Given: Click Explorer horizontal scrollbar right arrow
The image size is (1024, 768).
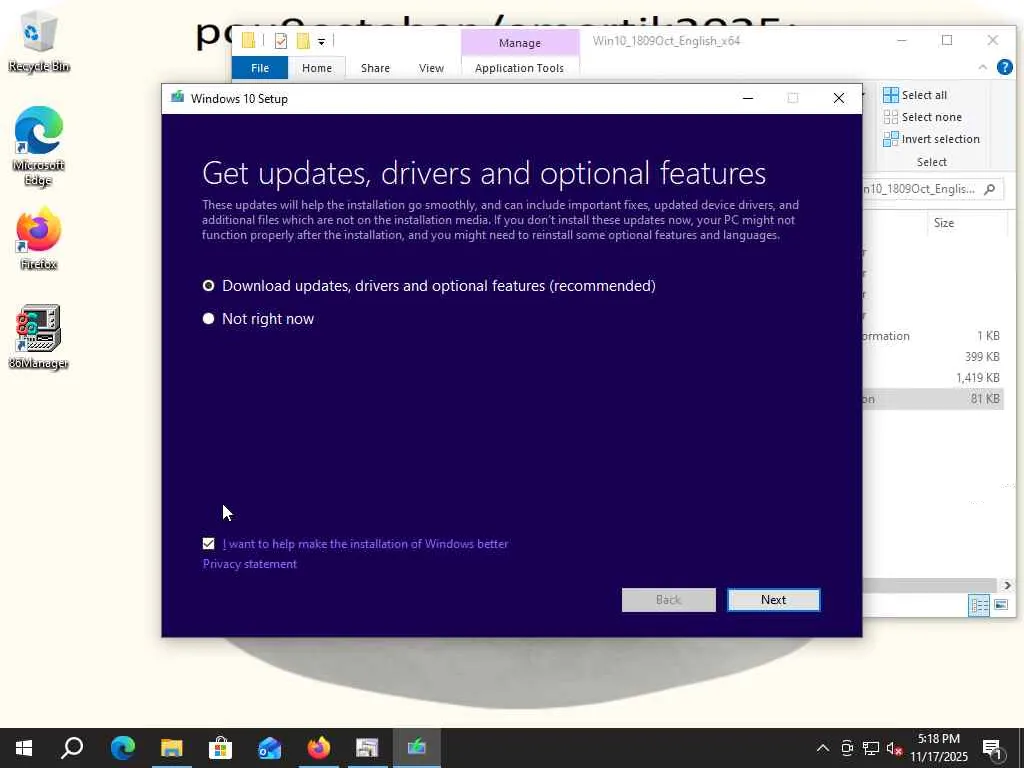Looking at the screenshot, I should tap(1007, 585).
